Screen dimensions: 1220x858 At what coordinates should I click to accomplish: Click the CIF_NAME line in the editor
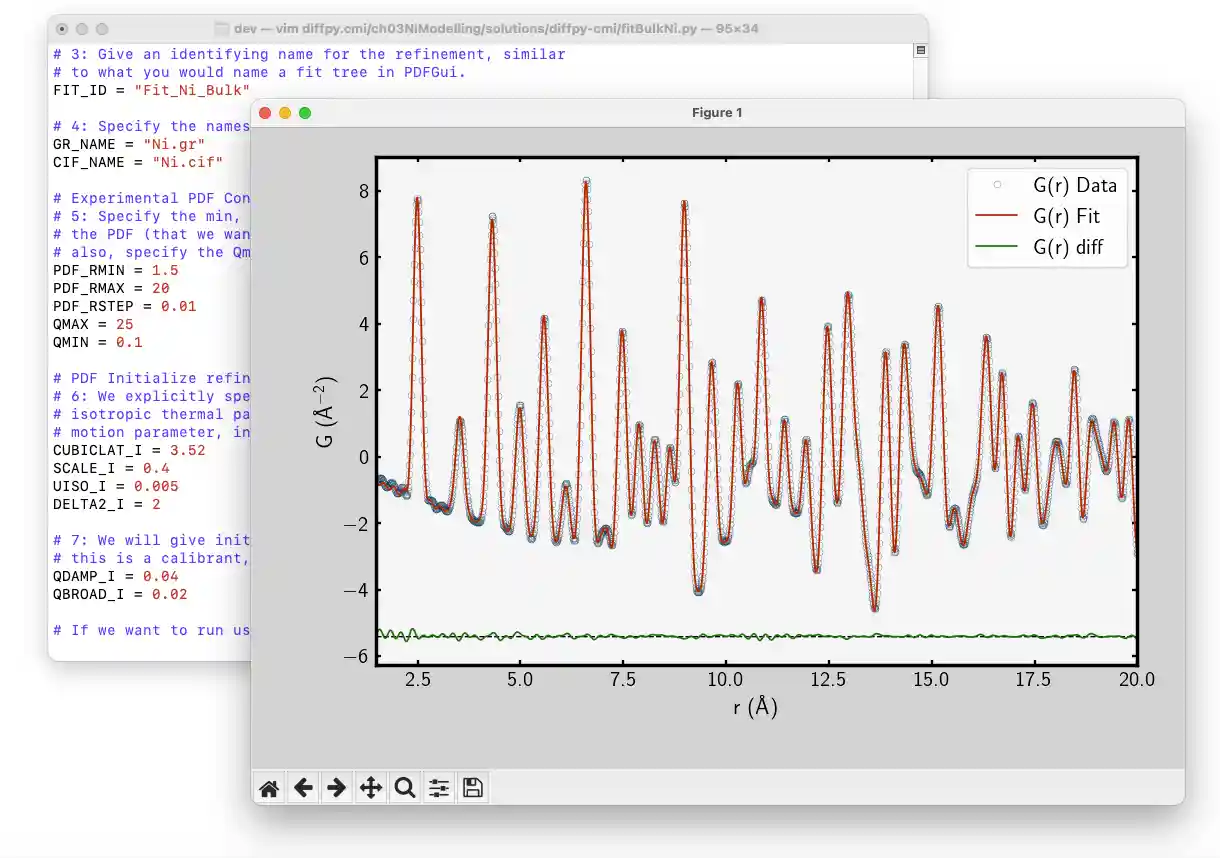pos(137,162)
